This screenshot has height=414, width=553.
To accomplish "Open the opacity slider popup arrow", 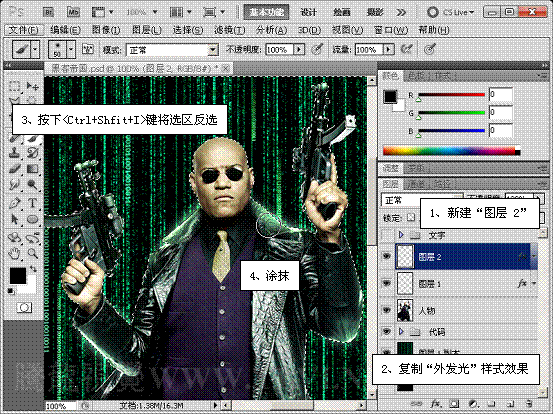I will (x=299, y=49).
